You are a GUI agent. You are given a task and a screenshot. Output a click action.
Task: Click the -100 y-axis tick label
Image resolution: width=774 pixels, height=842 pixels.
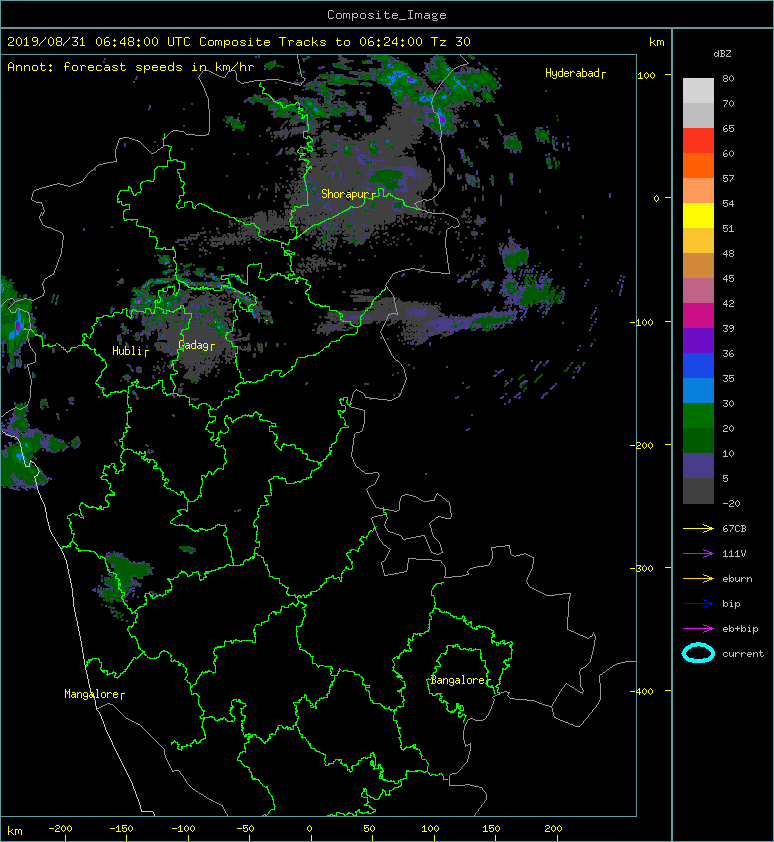[643, 322]
